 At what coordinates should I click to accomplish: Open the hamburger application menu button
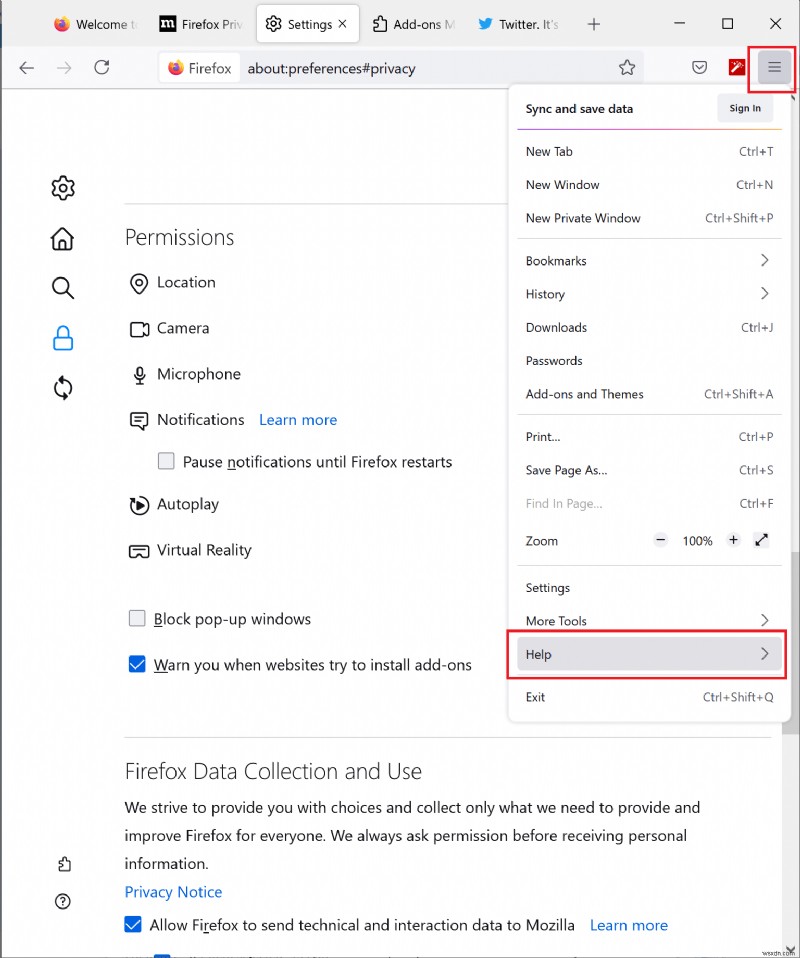click(773, 68)
